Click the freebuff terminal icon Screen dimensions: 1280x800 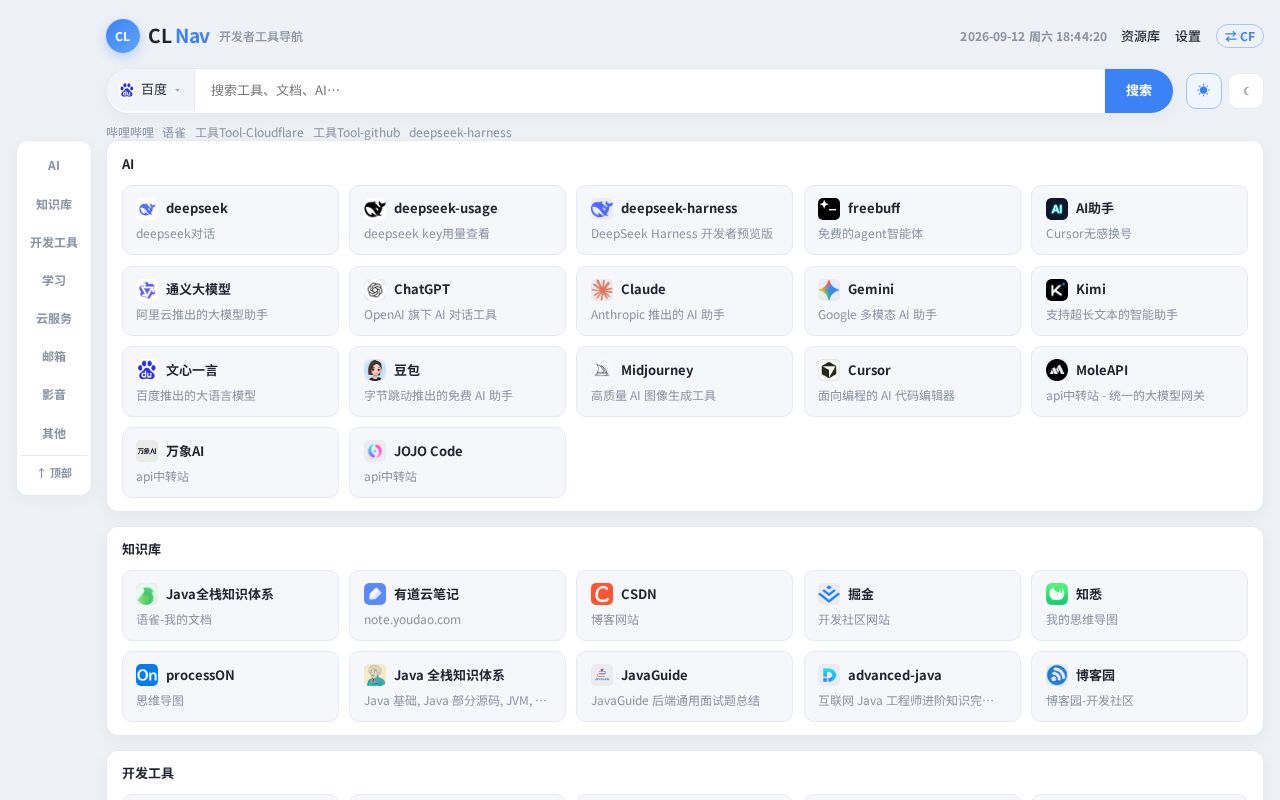(x=829, y=208)
